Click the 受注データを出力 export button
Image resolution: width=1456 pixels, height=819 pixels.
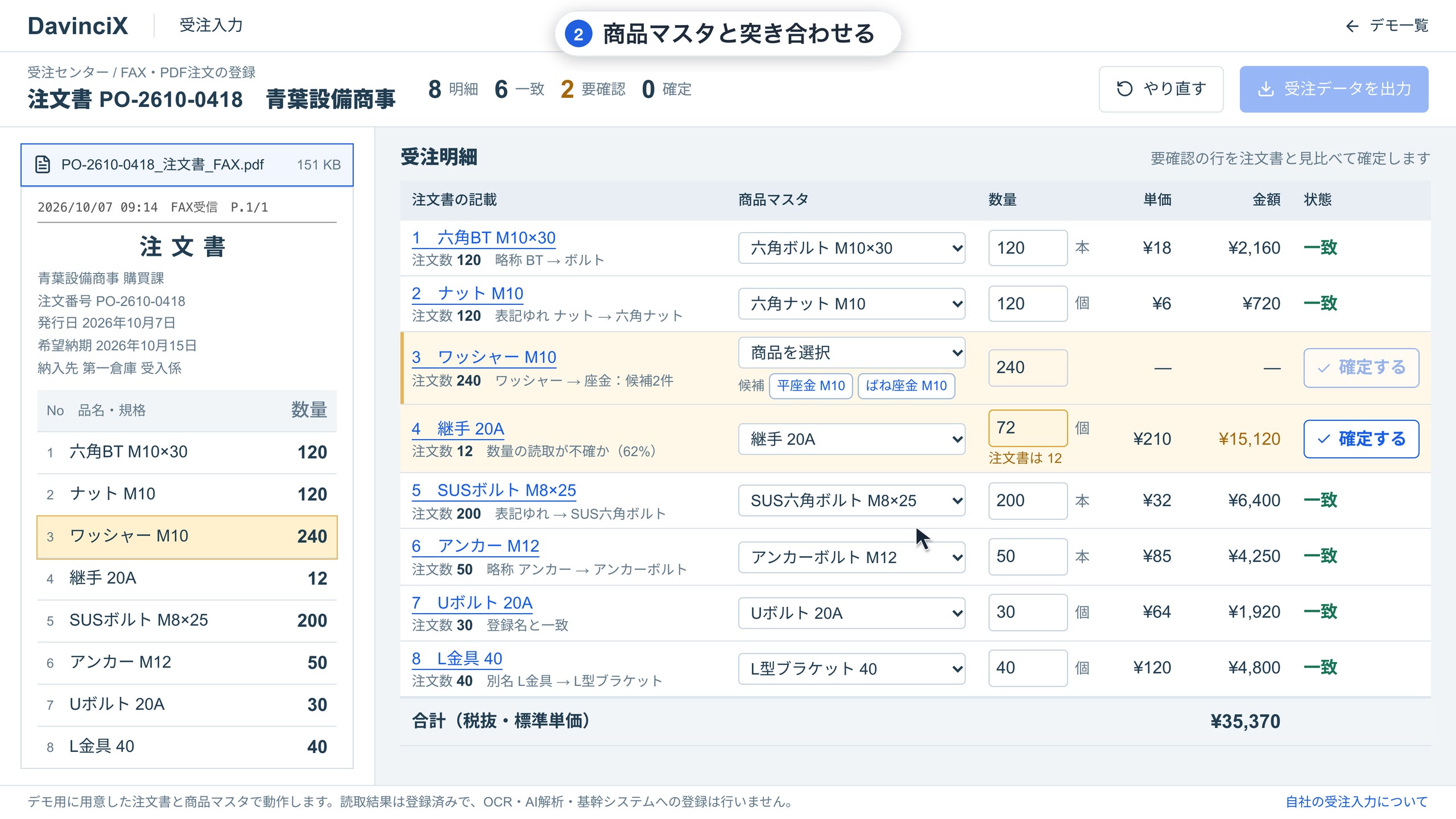tap(1334, 89)
